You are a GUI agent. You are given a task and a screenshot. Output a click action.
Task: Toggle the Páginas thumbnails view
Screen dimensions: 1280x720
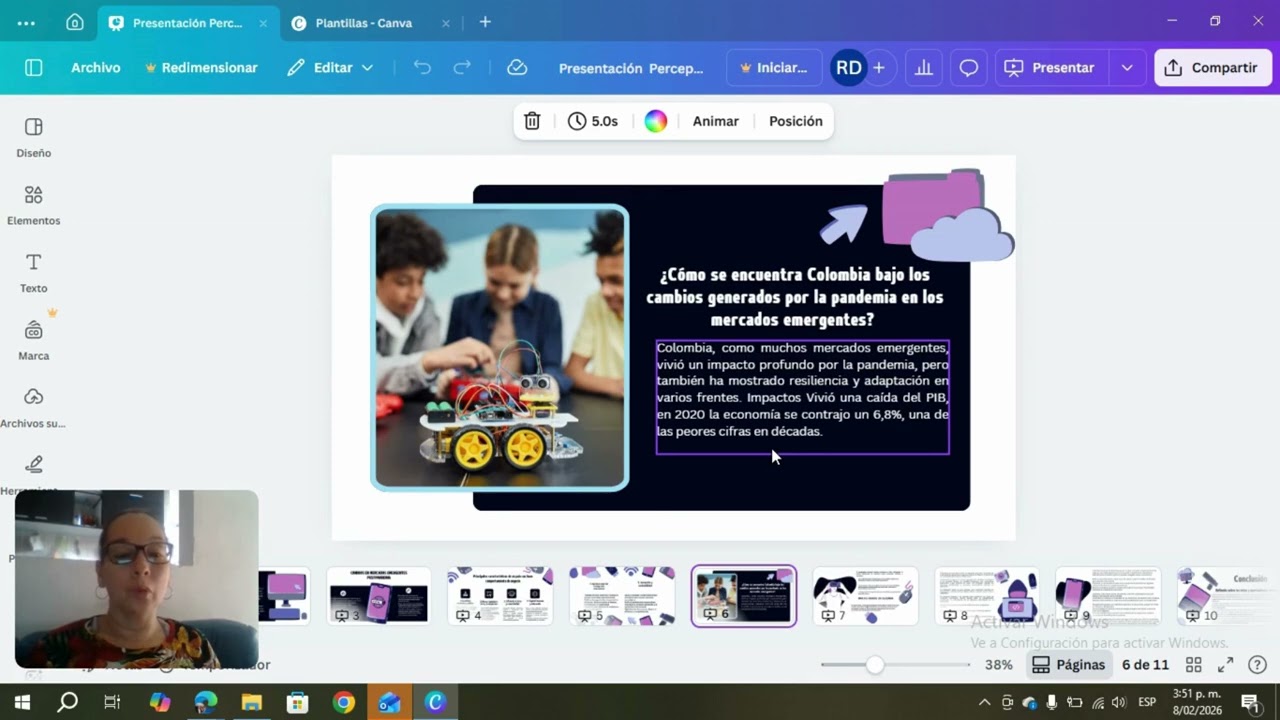(1069, 665)
